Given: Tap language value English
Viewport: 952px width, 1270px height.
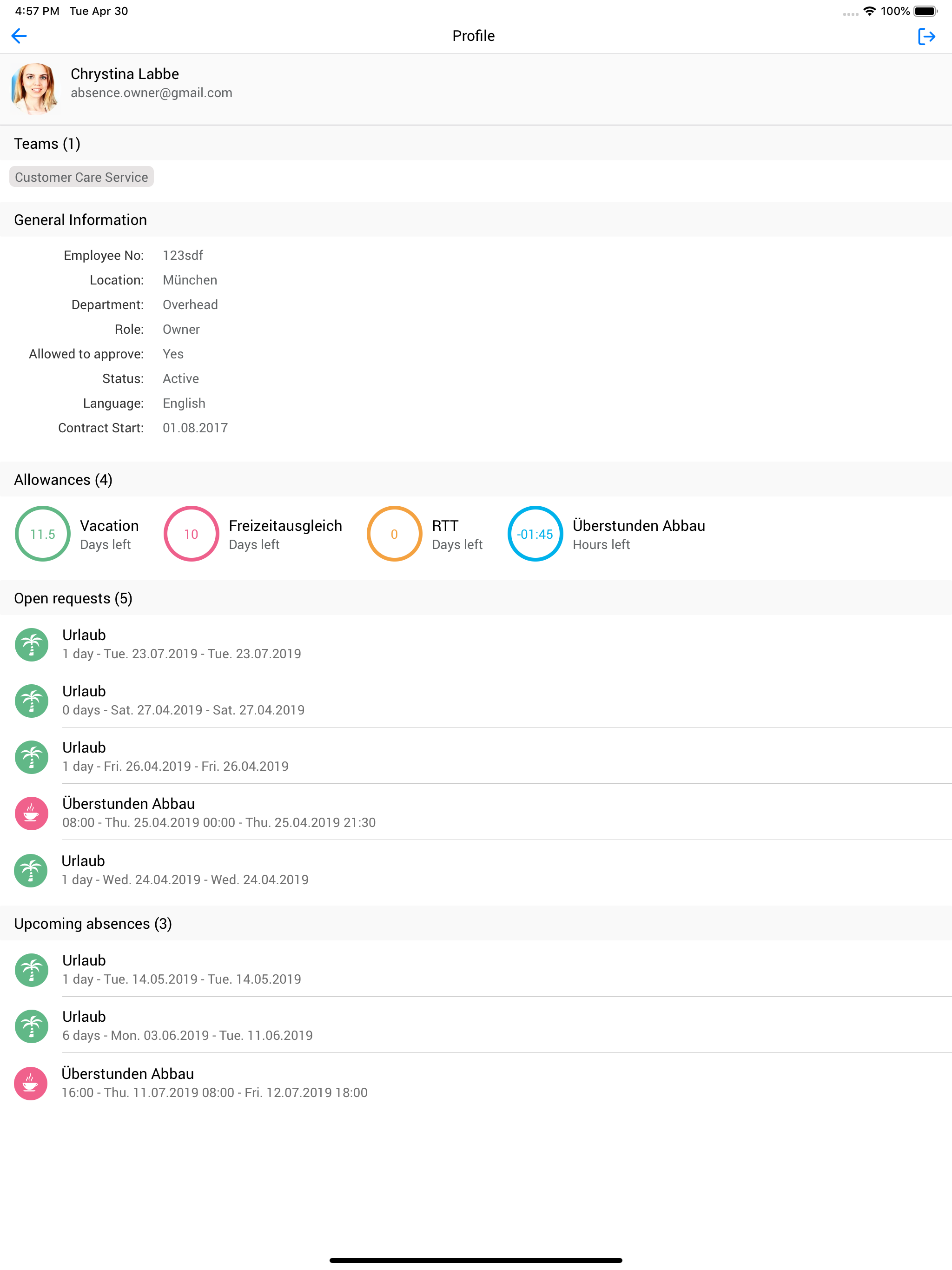Looking at the screenshot, I should click(x=184, y=403).
